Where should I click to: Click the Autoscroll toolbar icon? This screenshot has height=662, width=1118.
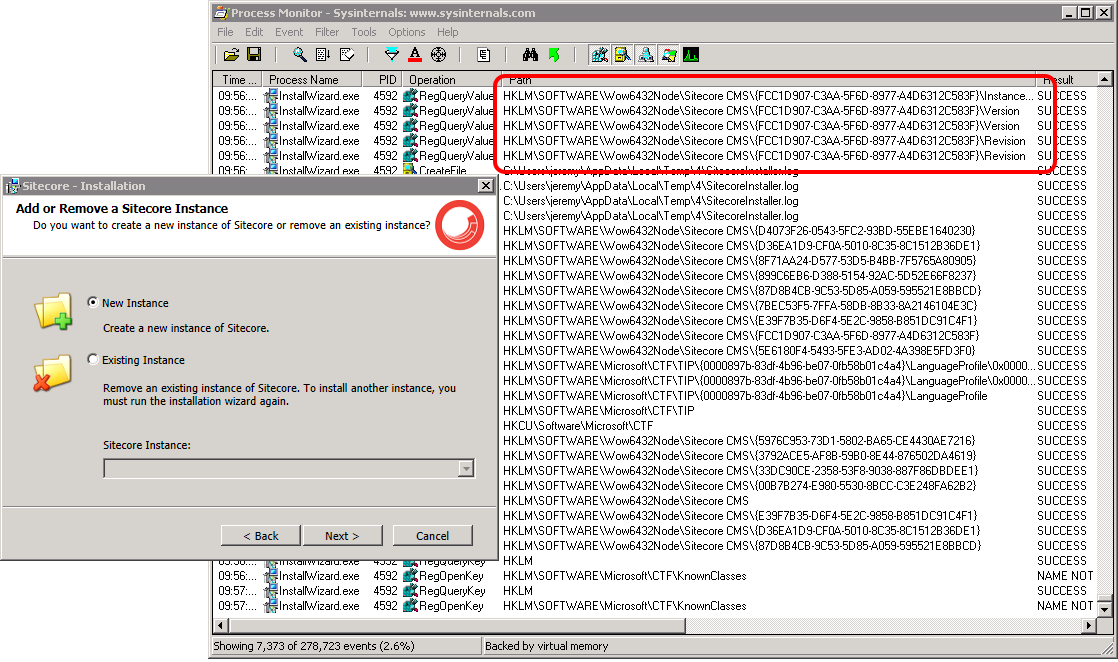coord(323,55)
